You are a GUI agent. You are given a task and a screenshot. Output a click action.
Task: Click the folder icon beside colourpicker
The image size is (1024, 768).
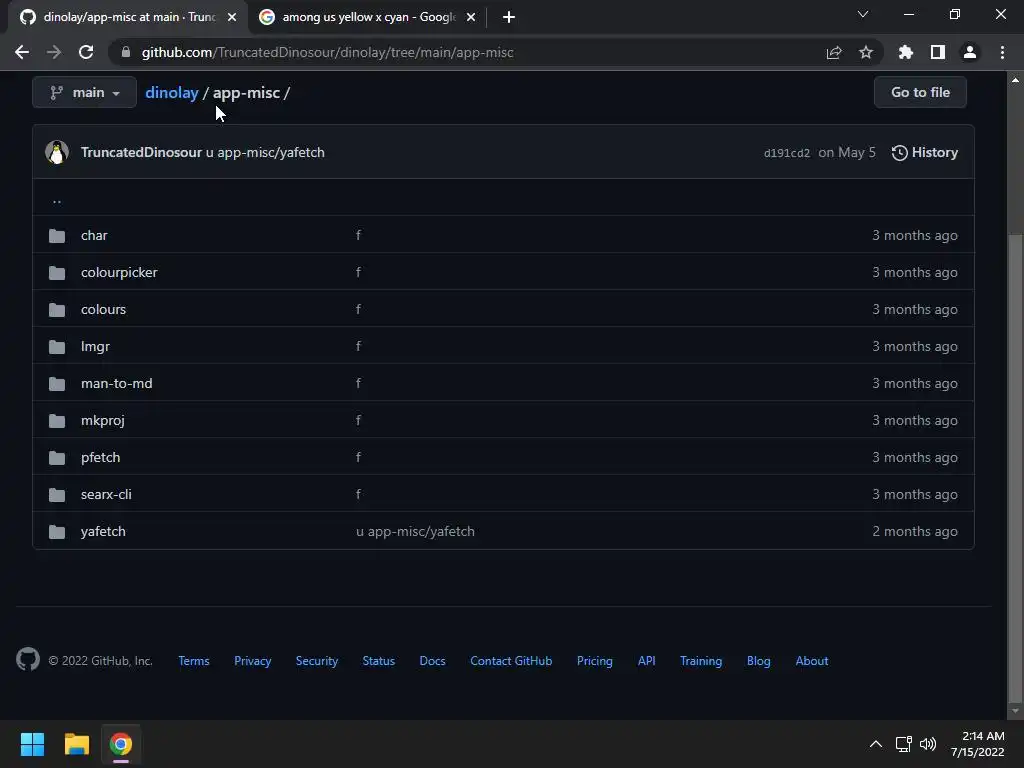57,273
